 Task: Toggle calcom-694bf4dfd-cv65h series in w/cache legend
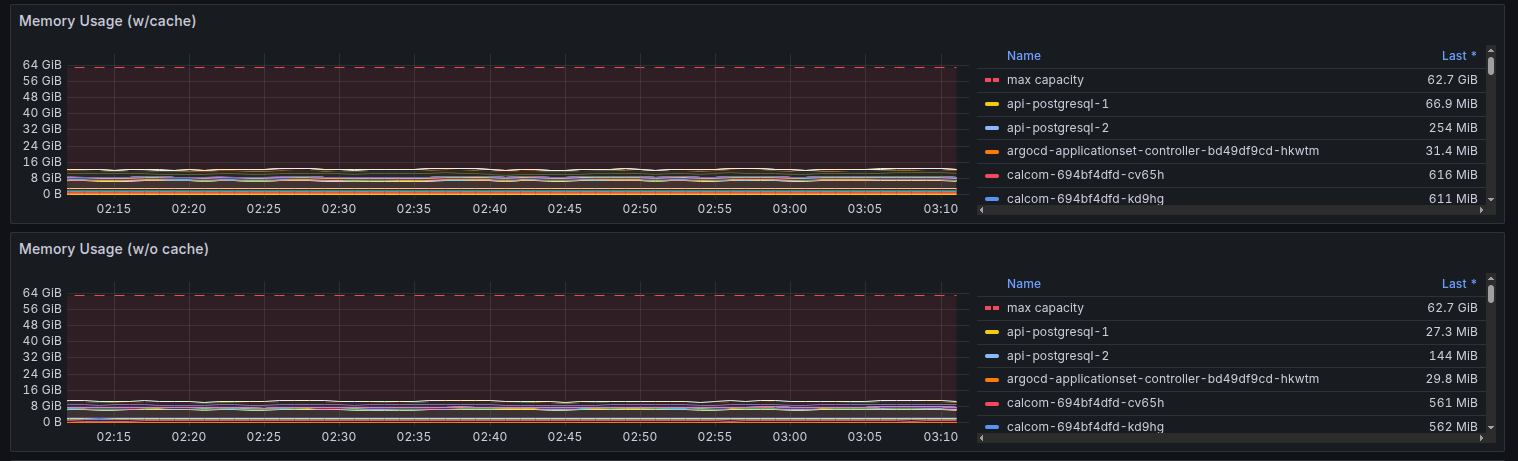pyautogui.click(x=1085, y=175)
